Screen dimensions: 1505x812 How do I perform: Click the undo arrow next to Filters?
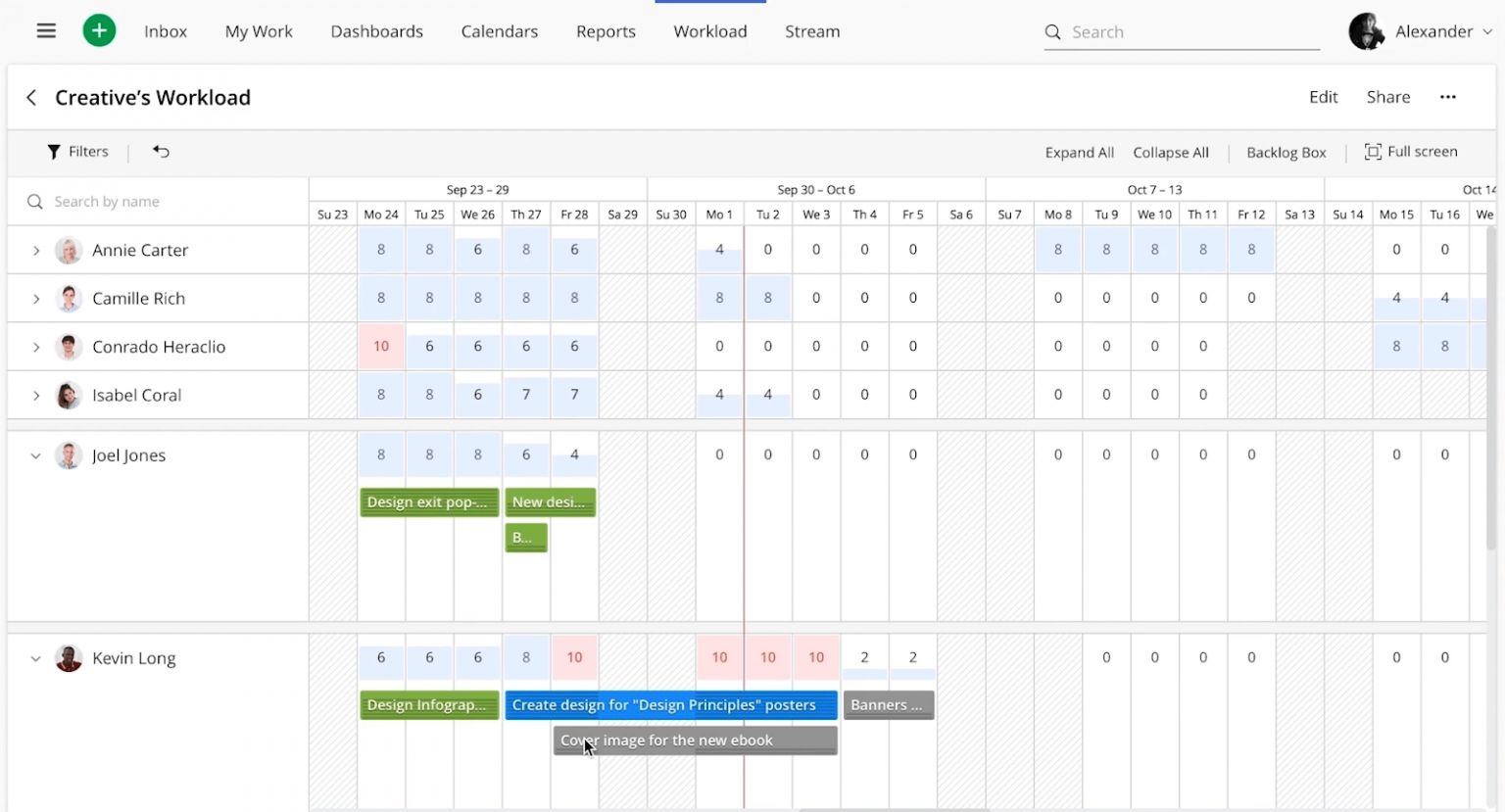coord(161,152)
